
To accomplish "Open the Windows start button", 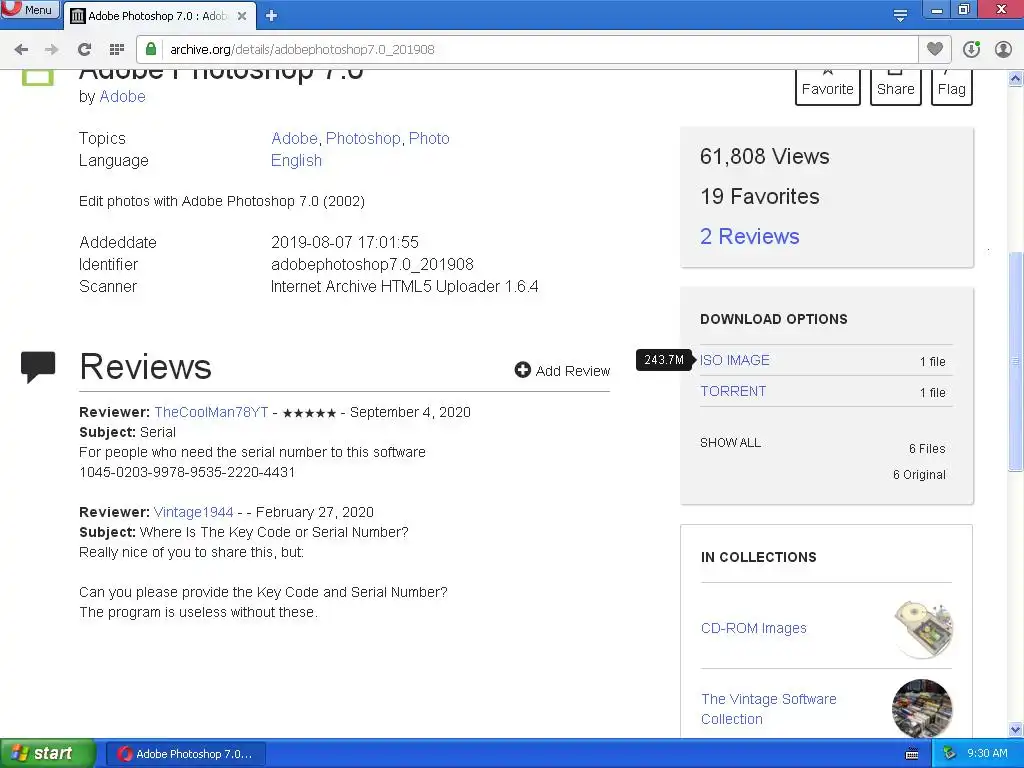I will coord(47,754).
